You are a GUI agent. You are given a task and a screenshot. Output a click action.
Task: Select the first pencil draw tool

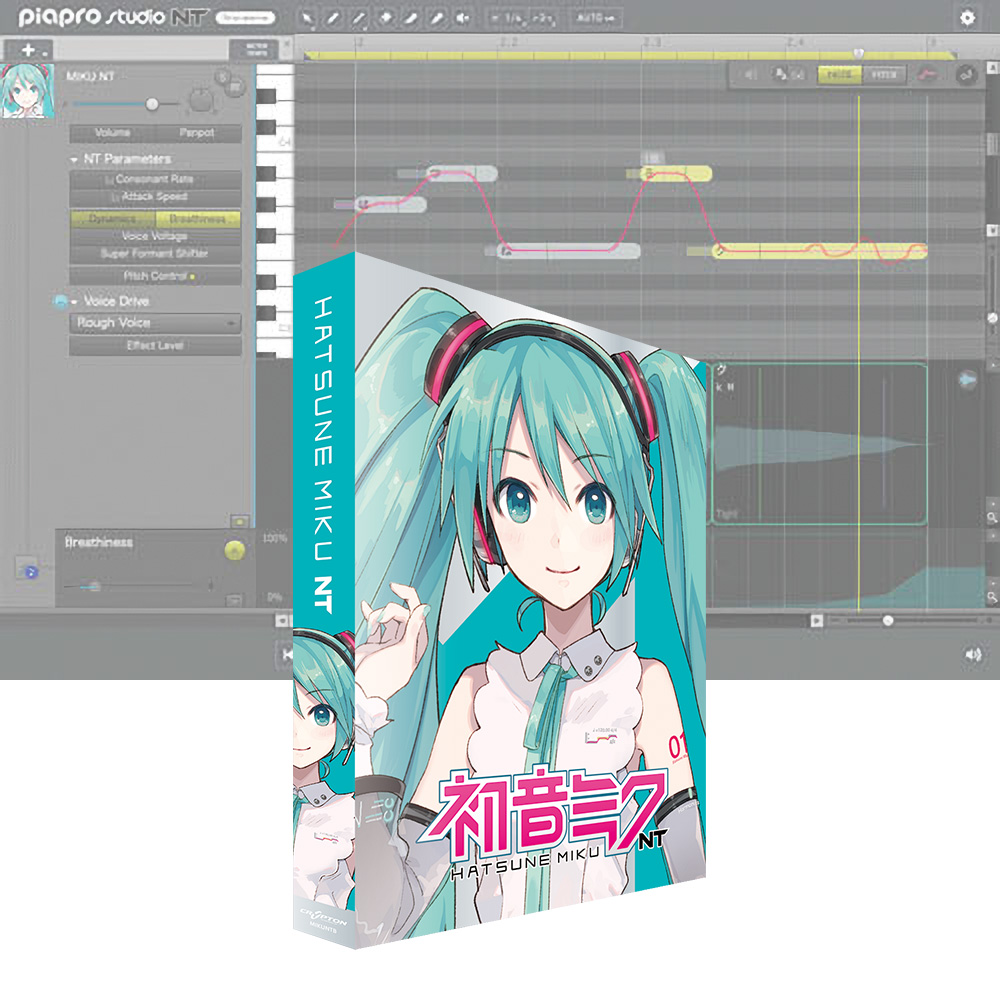click(333, 18)
